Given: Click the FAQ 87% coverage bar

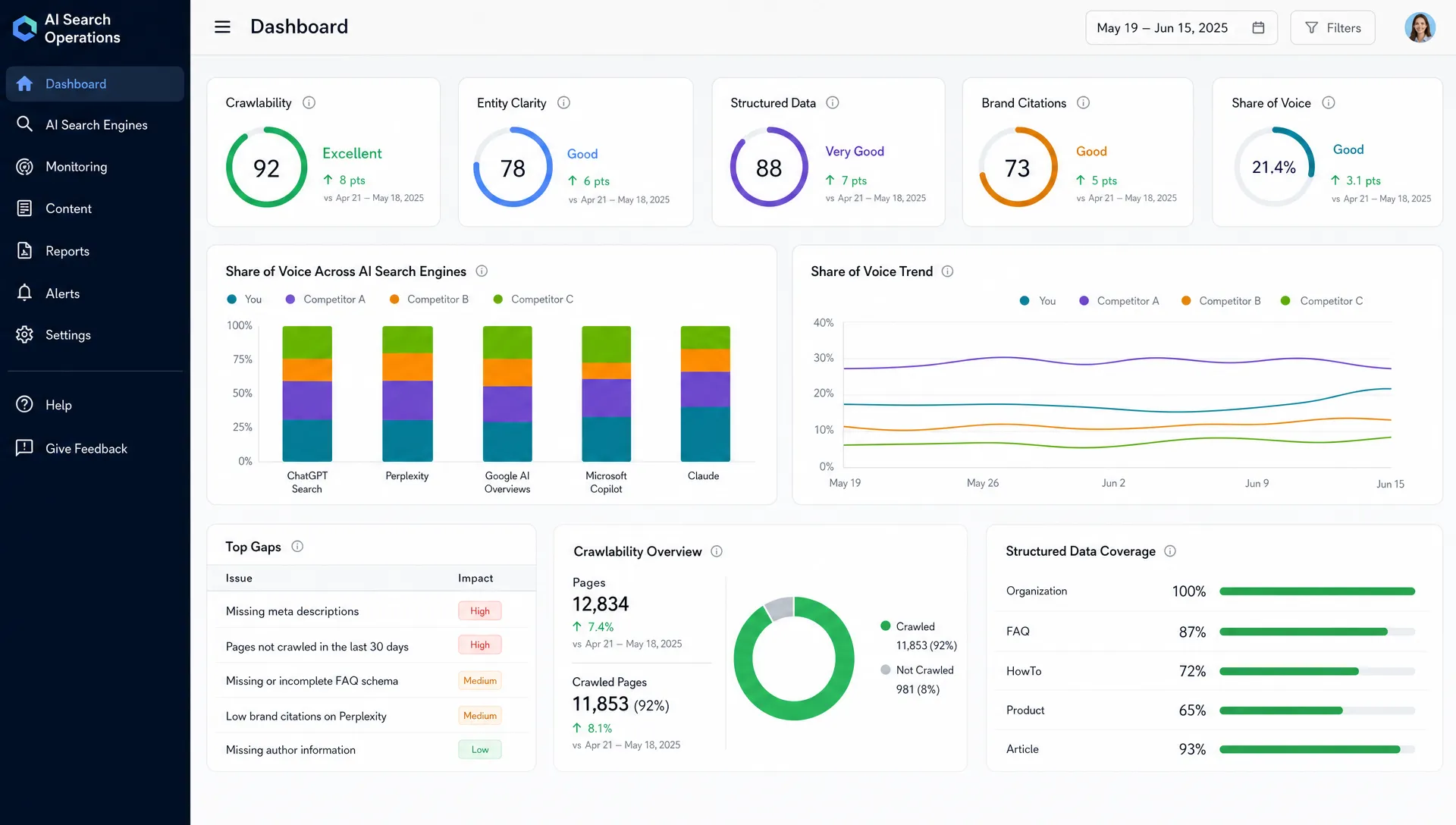Looking at the screenshot, I should (1317, 632).
